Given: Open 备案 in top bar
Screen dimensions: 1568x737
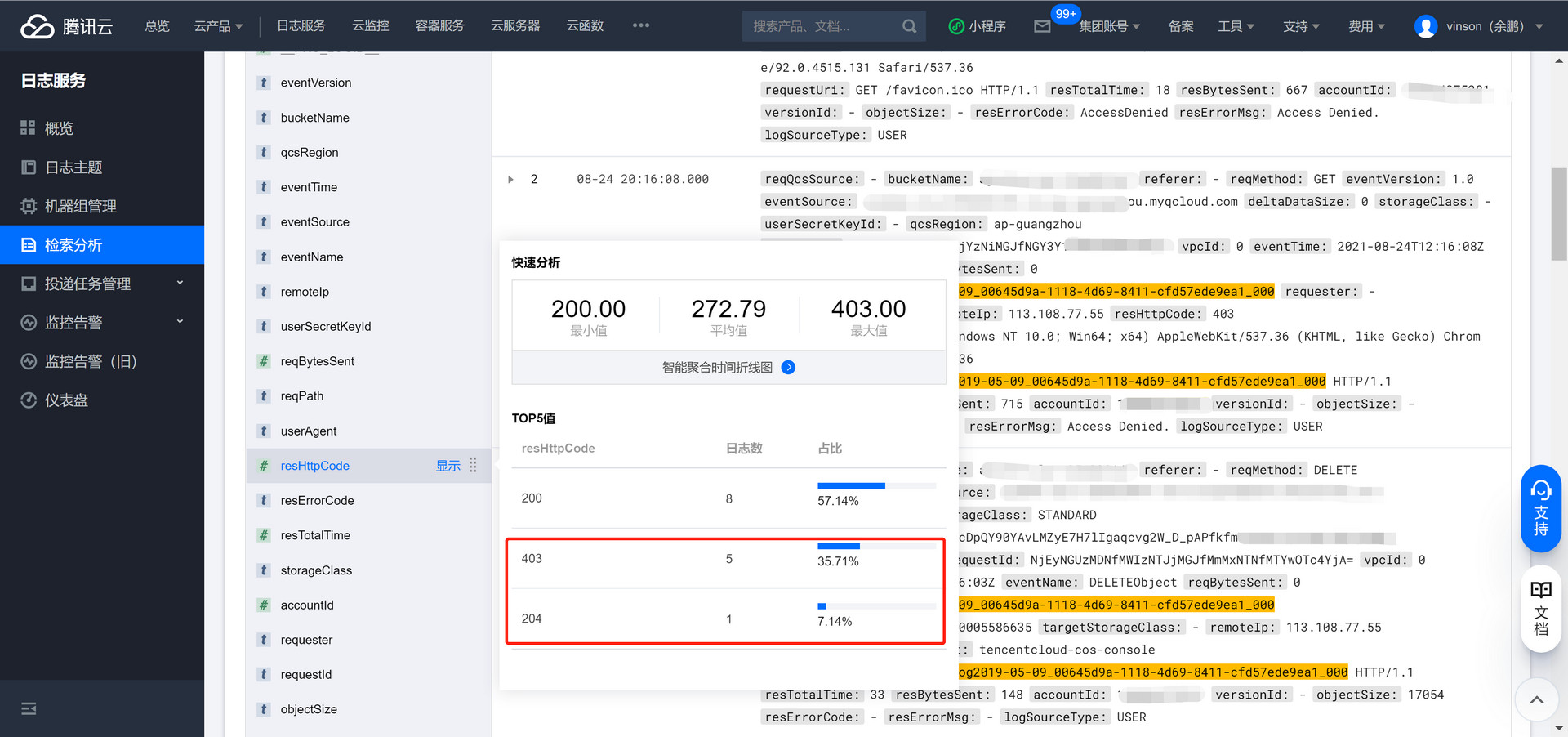Looking at the screenshot, I should coord(1181,26).
